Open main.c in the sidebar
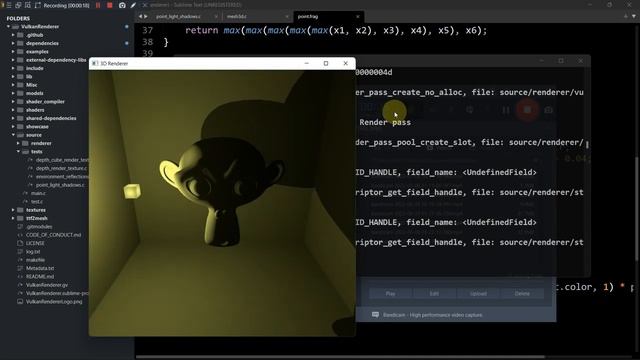The width and height of the screenshot is (640, 360). point(38,193)
